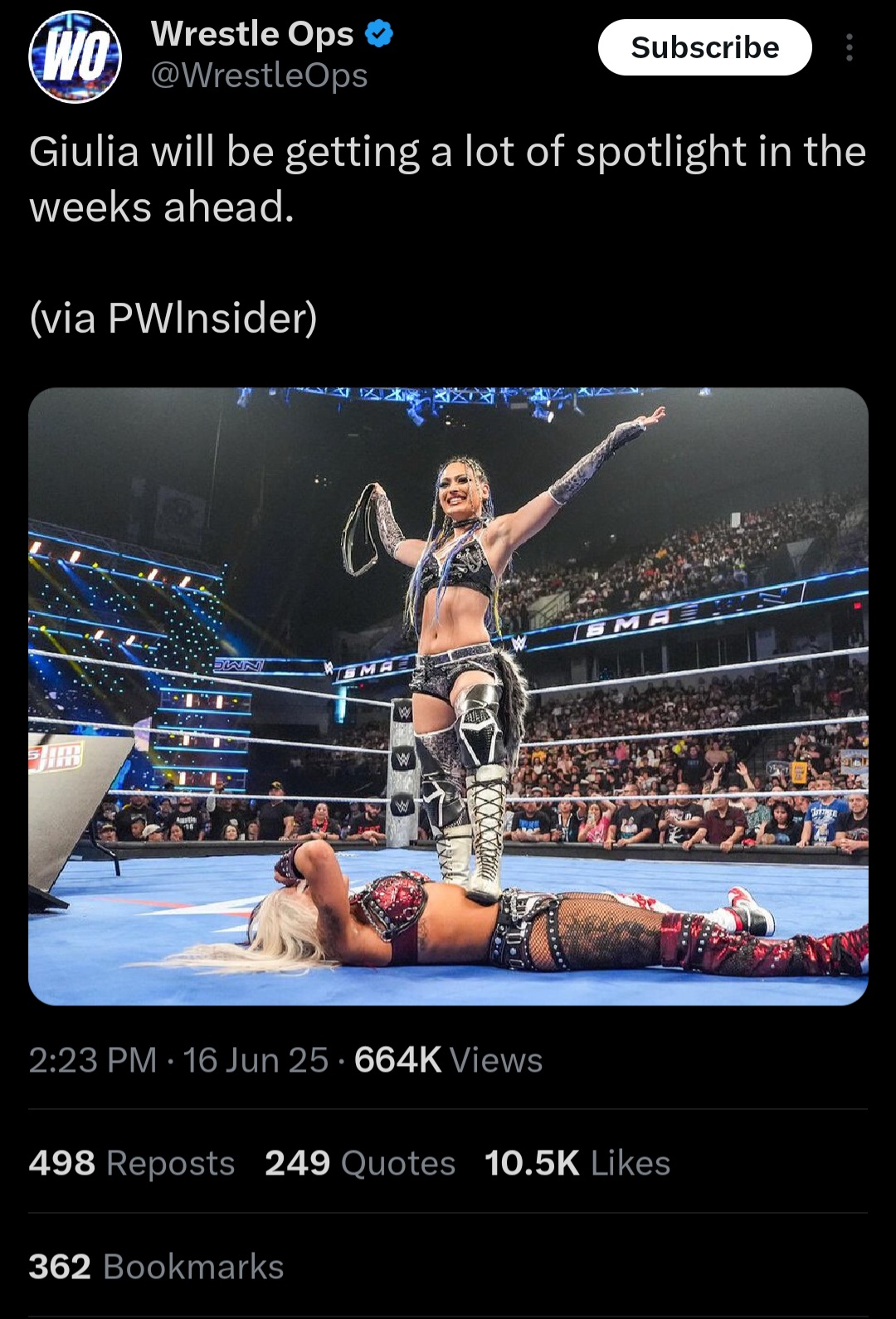Click the blue verified badge
This screenshot has height=1319, width=896.
click(x=379, y=34)
